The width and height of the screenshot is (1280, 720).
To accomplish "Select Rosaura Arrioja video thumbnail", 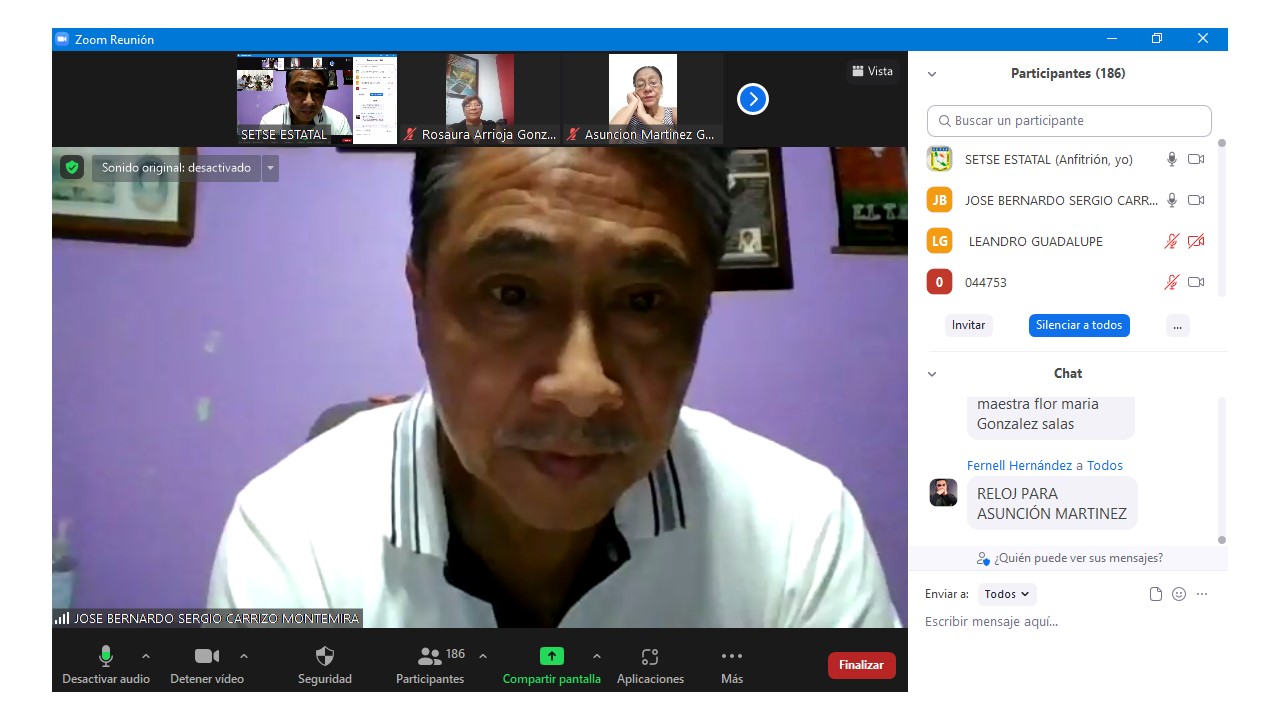I will (x=480, y=99).
